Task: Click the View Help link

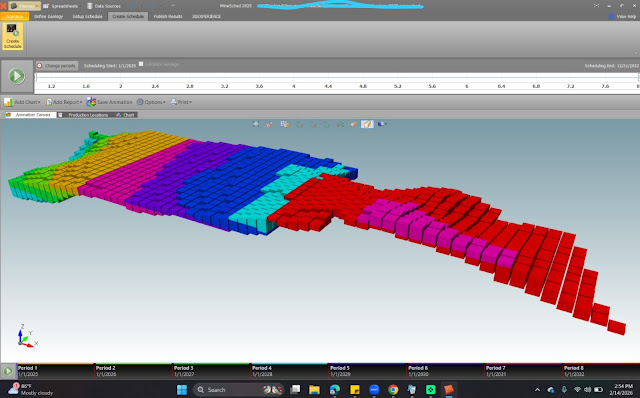Action: 622,17
